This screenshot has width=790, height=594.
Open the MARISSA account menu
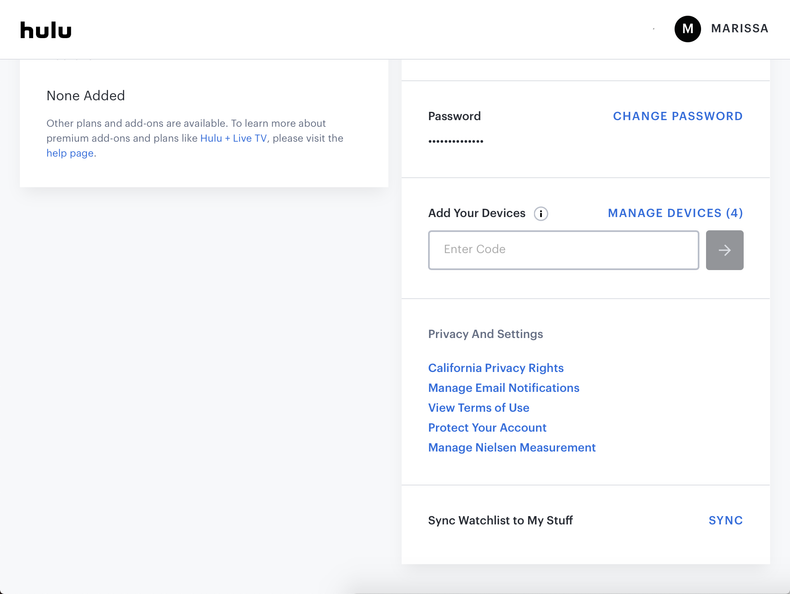pos(739,29)
